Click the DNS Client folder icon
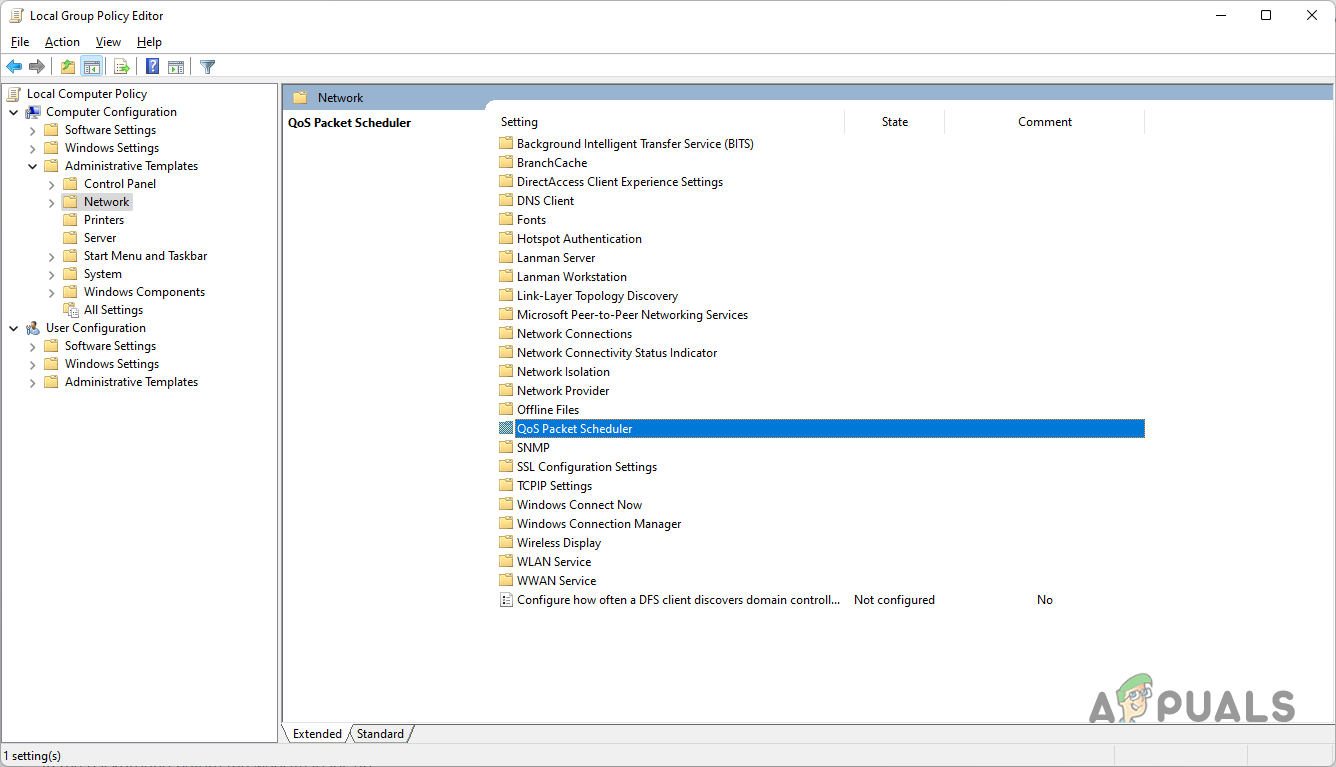 (x=506, y=201)
